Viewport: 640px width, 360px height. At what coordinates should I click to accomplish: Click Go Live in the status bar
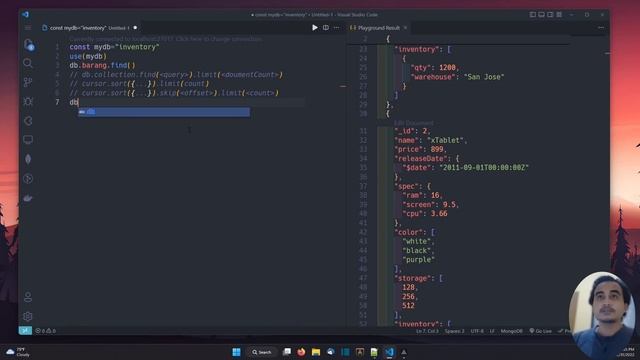click(540, 331)
